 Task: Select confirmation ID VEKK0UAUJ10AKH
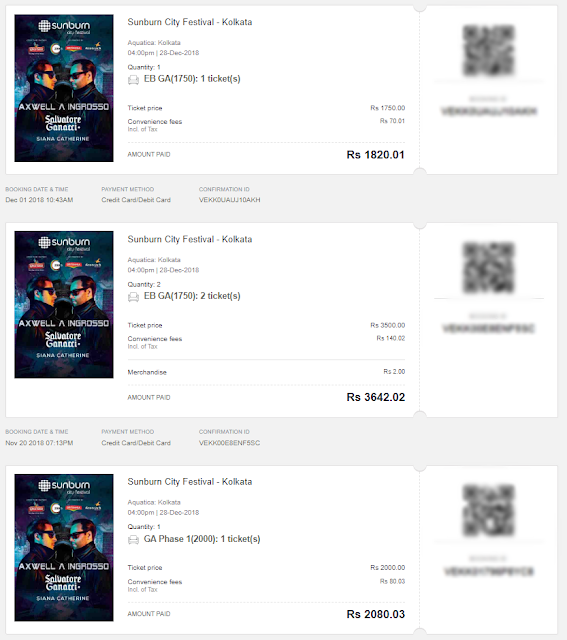tap(229, 200)
